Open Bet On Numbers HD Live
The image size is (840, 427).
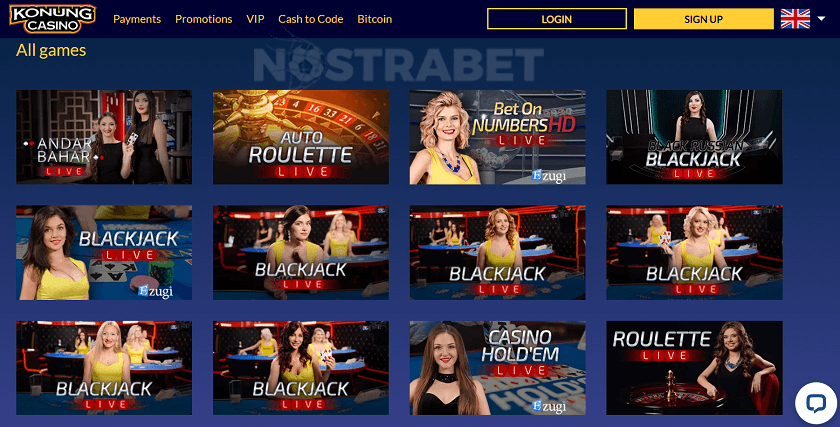(x=498, y=137)
